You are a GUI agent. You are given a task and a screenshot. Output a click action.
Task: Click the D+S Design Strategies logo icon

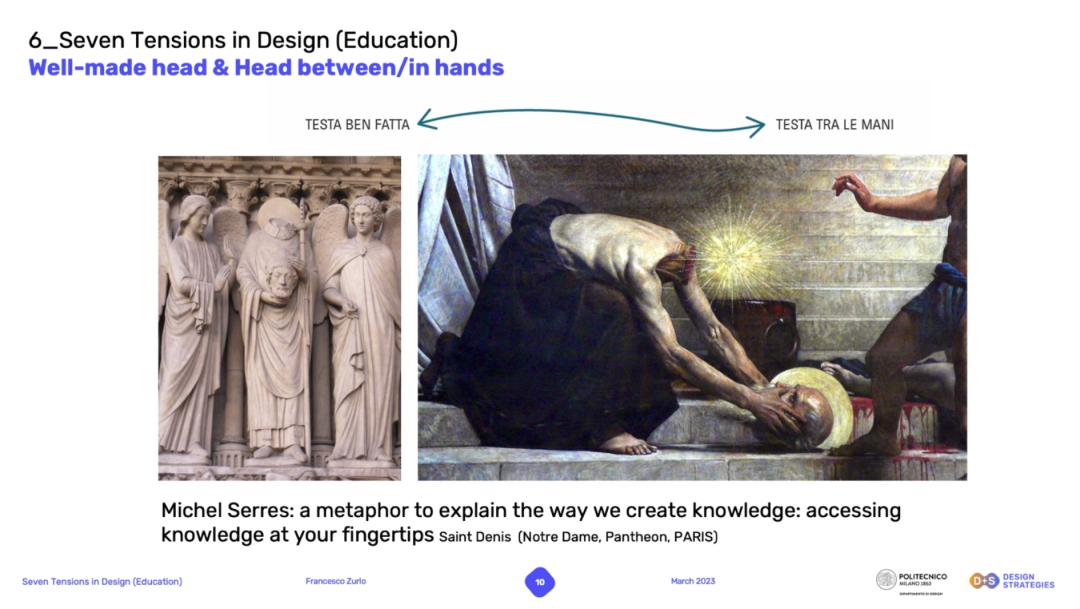click(983, 581)
